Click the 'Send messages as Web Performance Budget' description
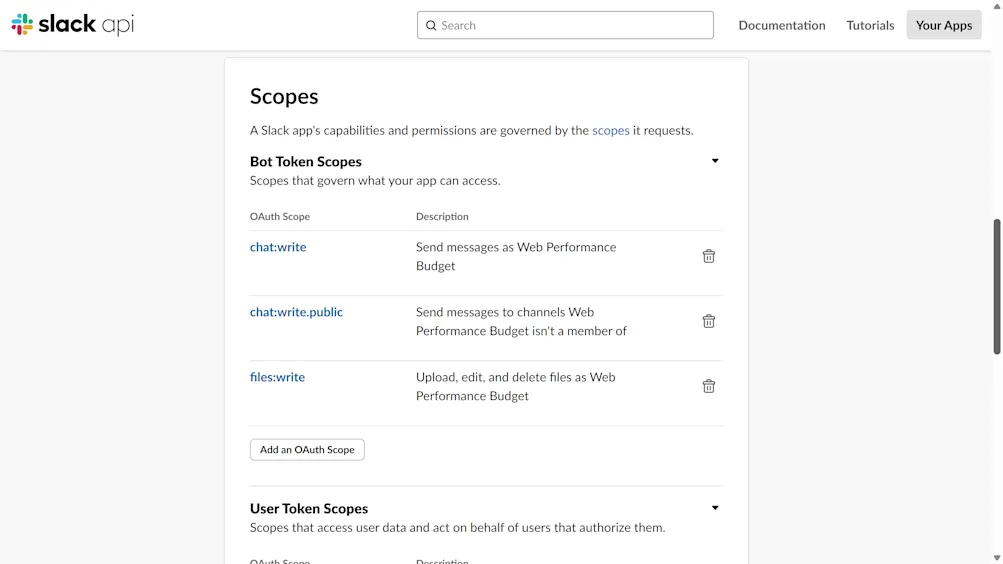 pyautogui.click(x=516, y=256)
